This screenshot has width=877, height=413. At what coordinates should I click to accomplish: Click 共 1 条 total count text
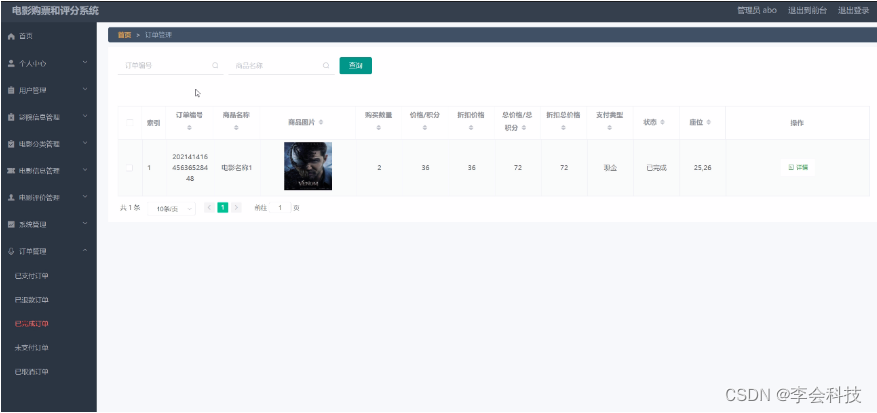[130, 208]
